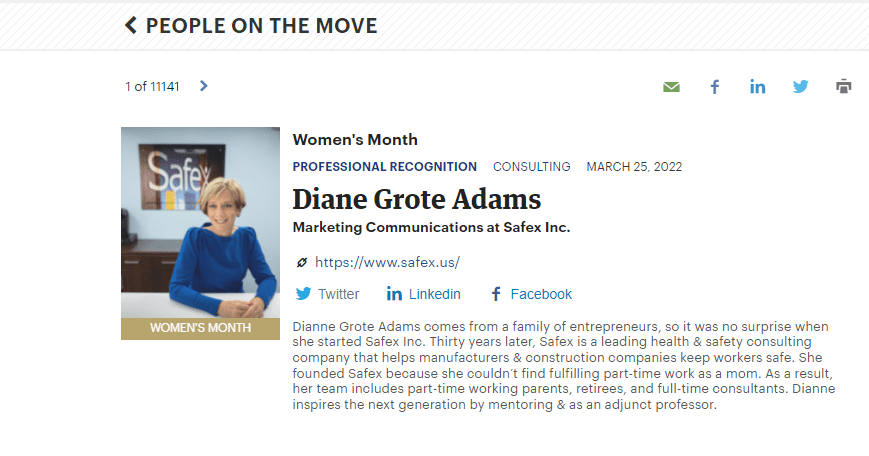Share on Twitter using the top share icon
Screen dimensions: 869x456
pos(801,87)
